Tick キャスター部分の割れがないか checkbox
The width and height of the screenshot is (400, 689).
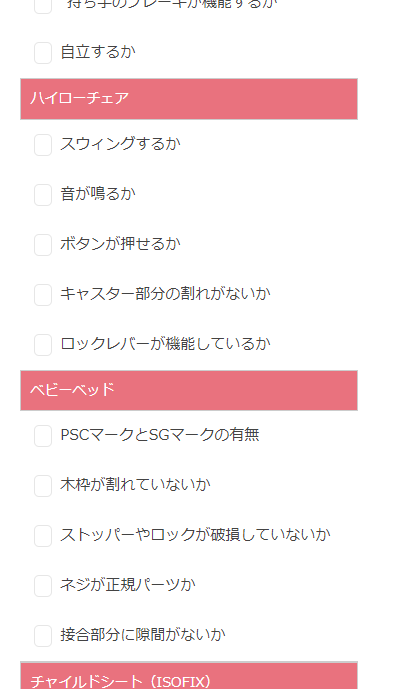[x=43, y=295]
